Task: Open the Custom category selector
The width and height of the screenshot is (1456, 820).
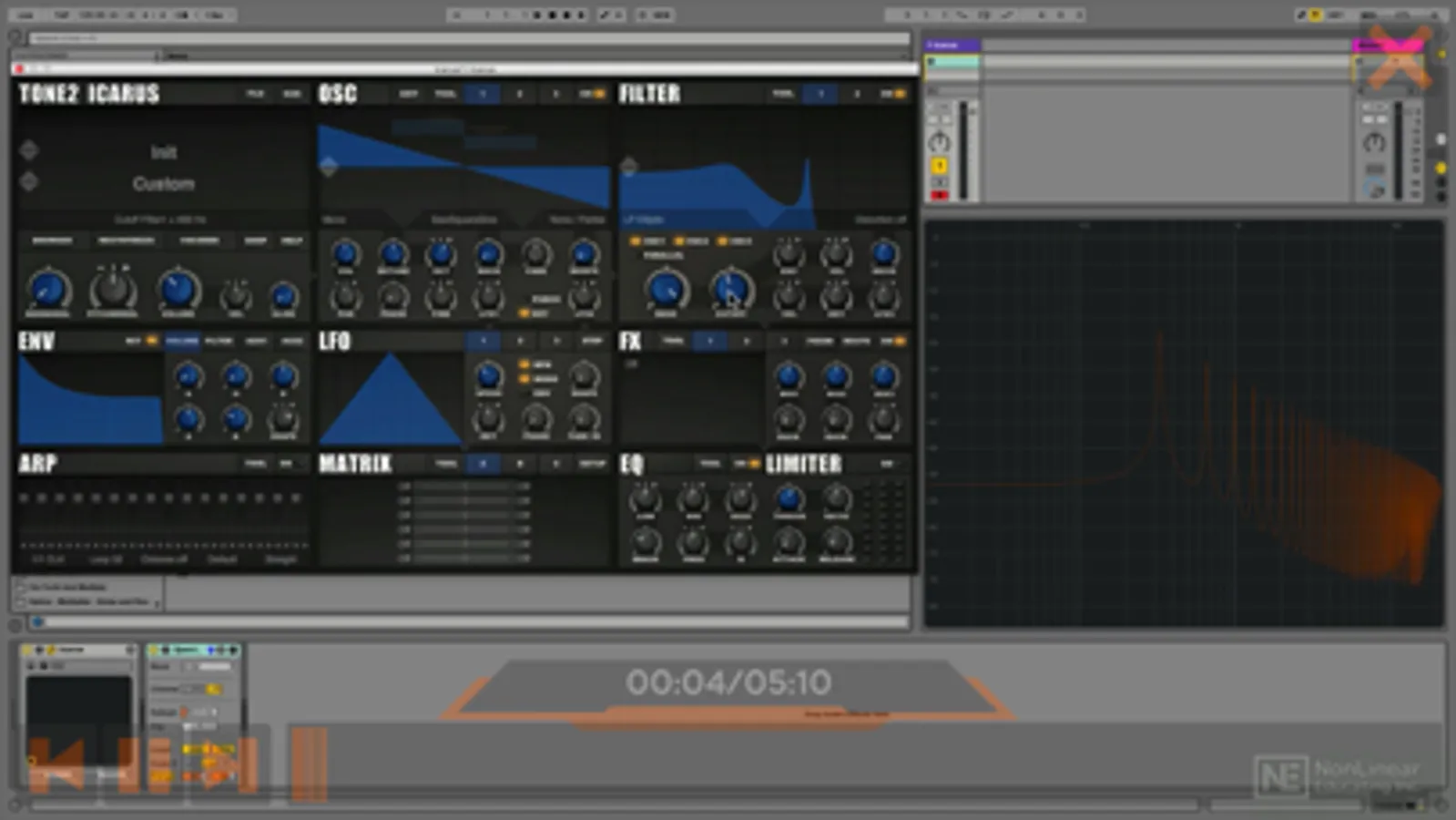Action: (164, 184)
